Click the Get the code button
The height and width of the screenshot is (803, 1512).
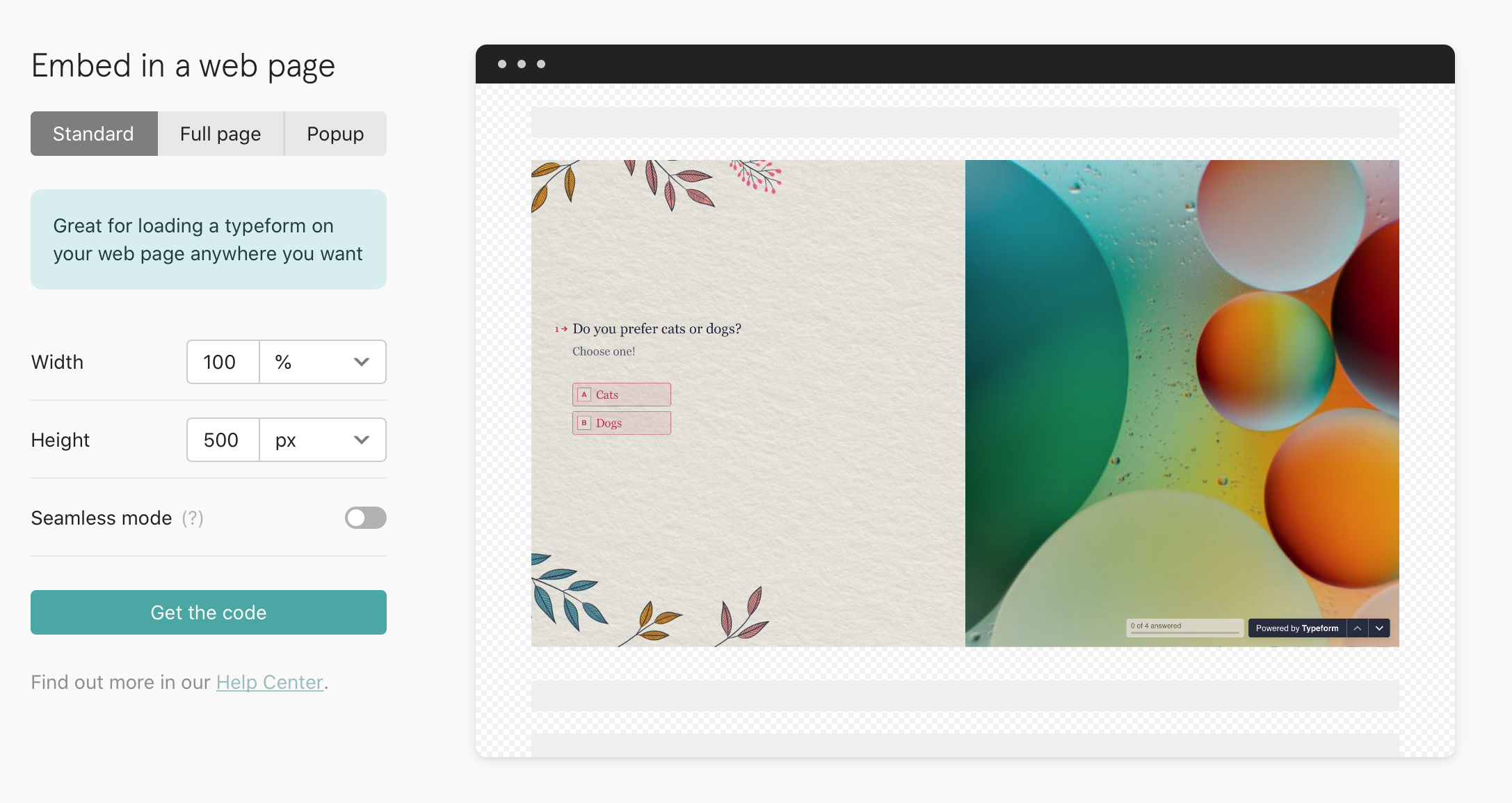209,612
